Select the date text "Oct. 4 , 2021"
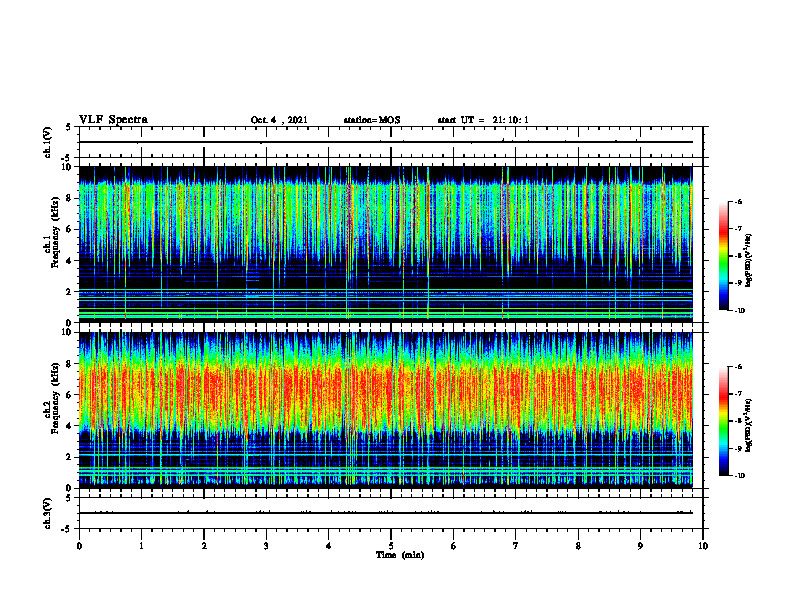The height and width of the screenshot is (612, 792). (279, 120)
